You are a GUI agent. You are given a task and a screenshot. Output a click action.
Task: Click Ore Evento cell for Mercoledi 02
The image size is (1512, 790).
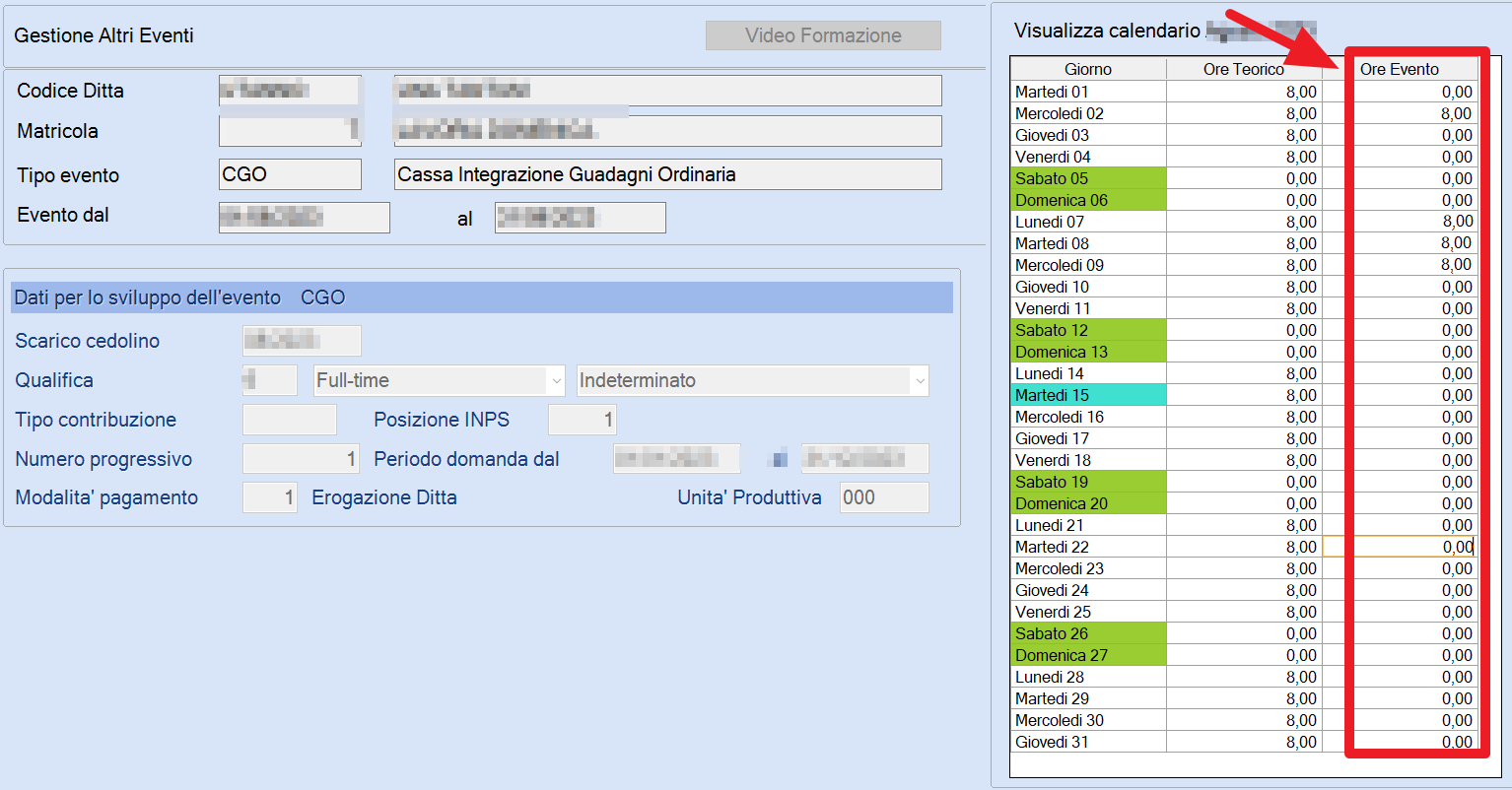1400,113
